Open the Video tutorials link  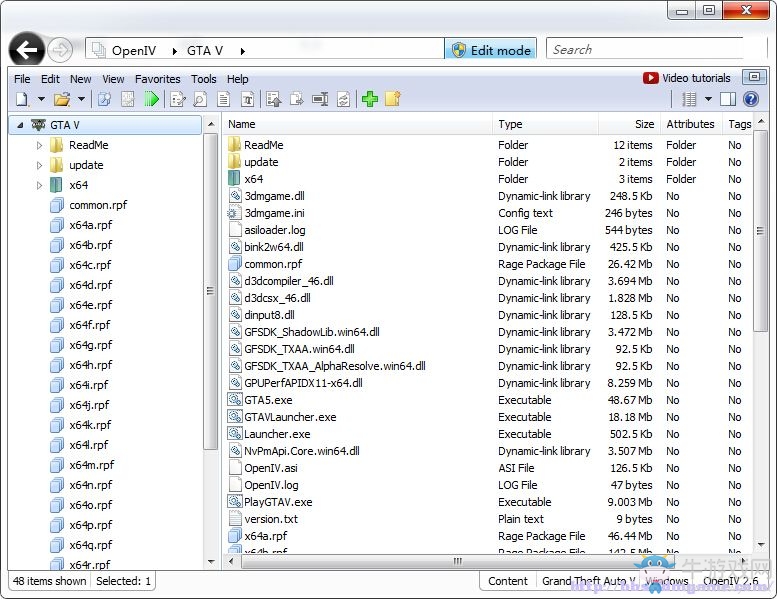tap(696, 78)
